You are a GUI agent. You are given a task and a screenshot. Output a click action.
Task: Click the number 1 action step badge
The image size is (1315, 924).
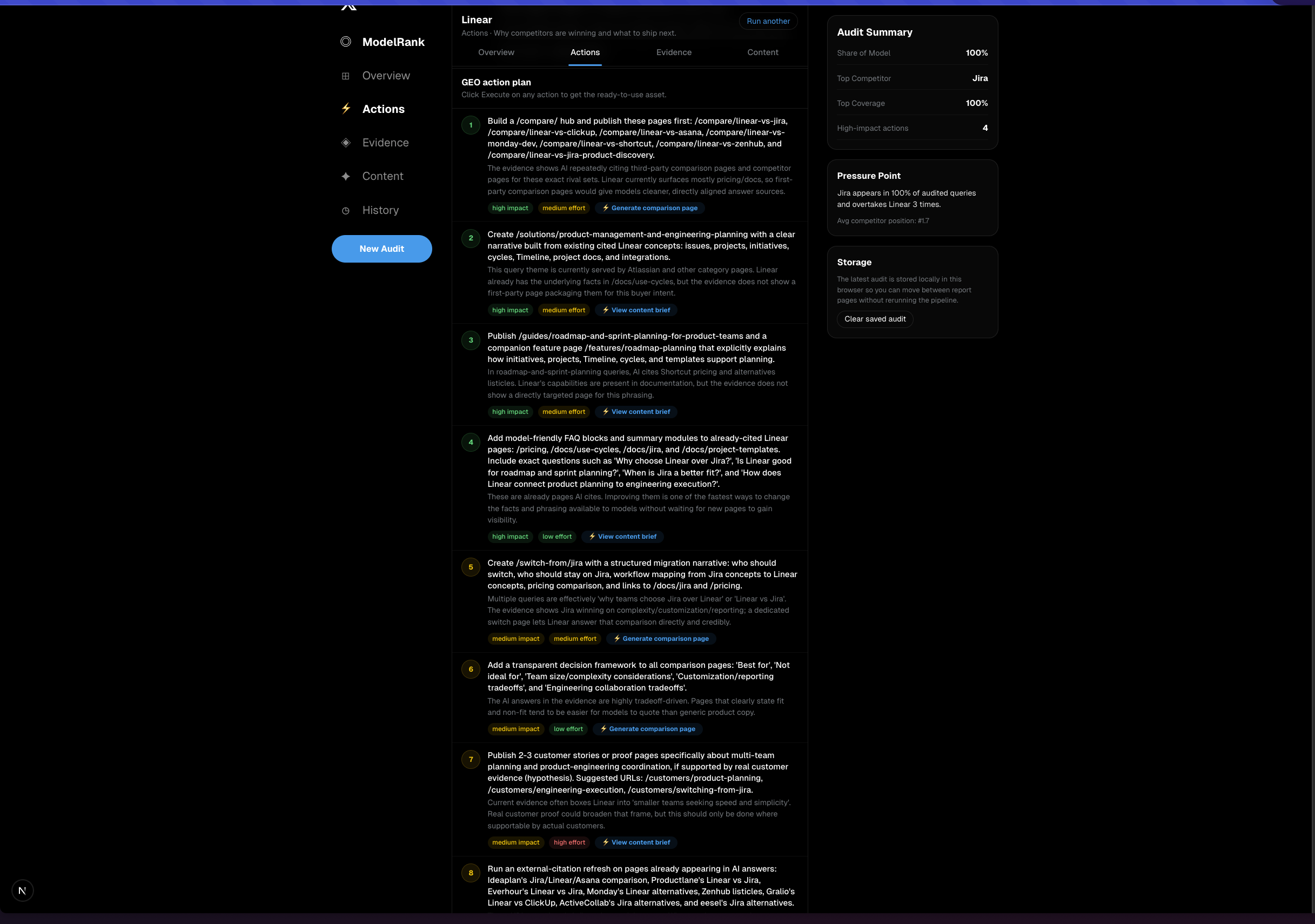[471, 125]
